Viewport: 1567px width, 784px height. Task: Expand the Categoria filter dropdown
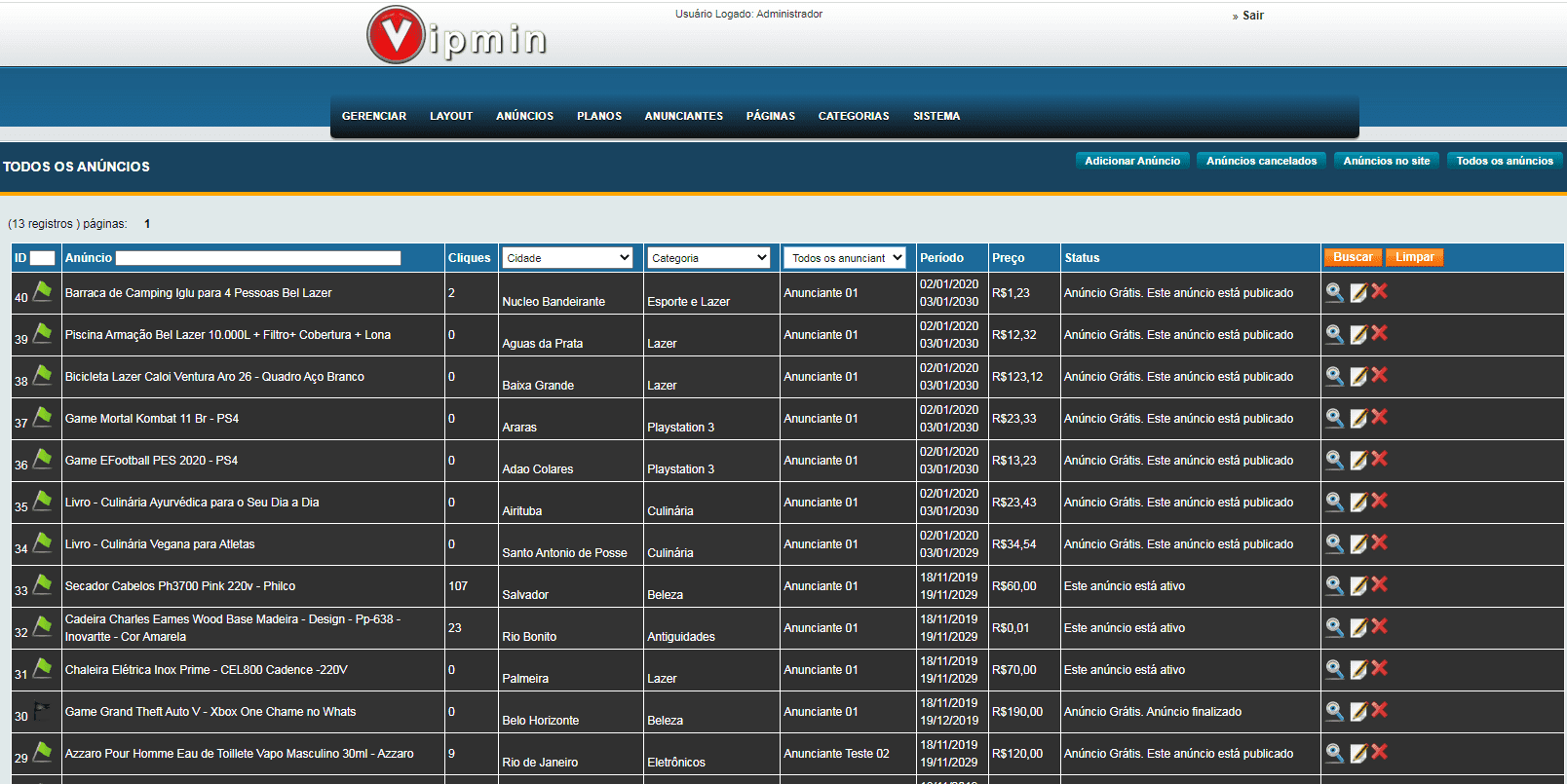point(709,258)
